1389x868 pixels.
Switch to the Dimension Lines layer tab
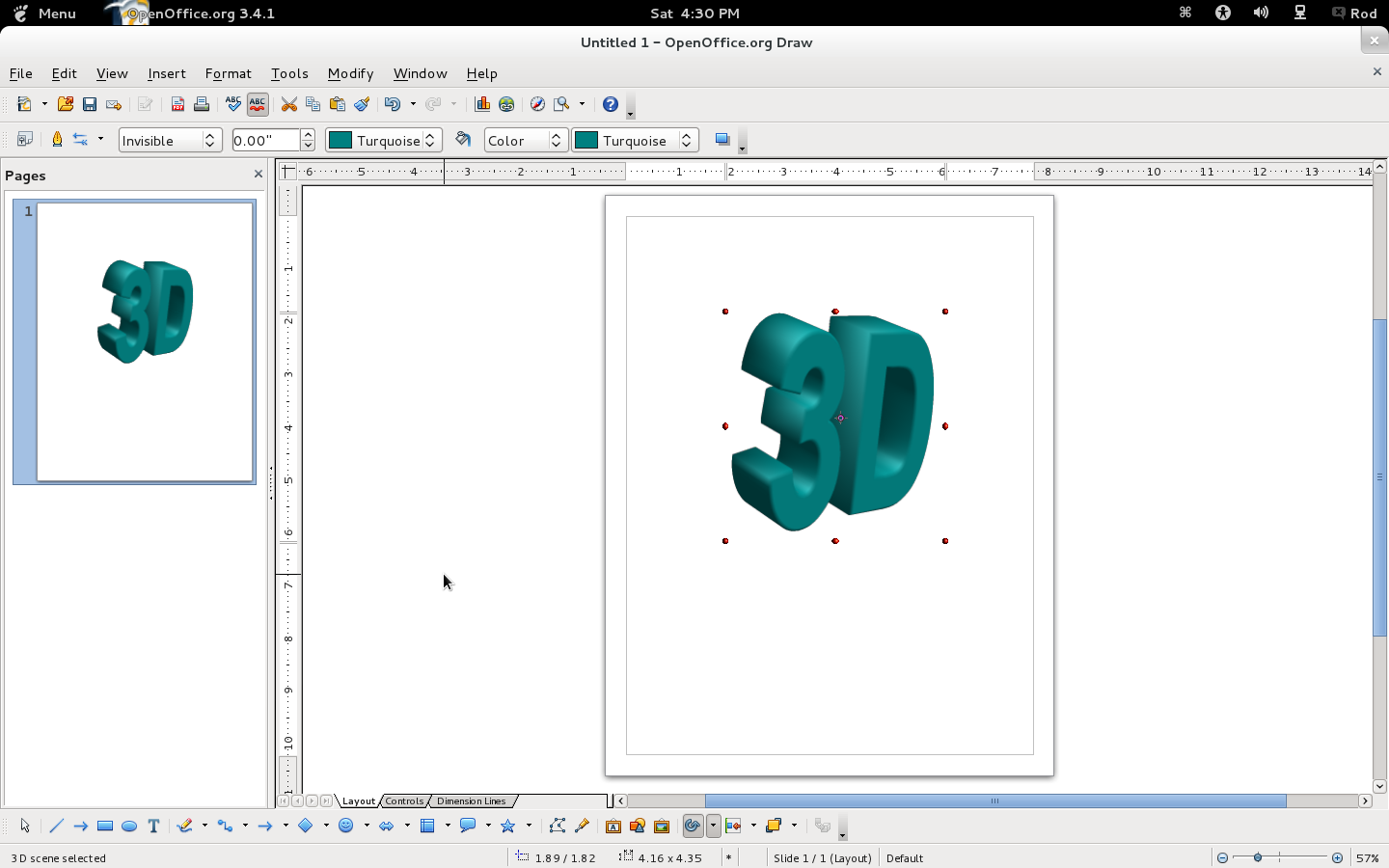point(471,801)
